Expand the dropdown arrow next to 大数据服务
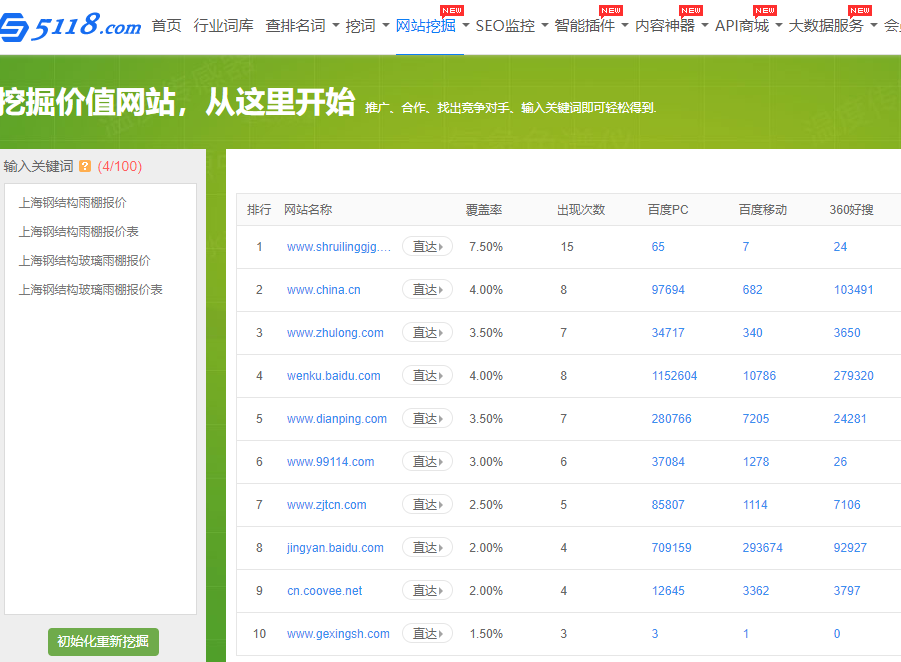Screen dimensions: 901x662 coord(874,25)
